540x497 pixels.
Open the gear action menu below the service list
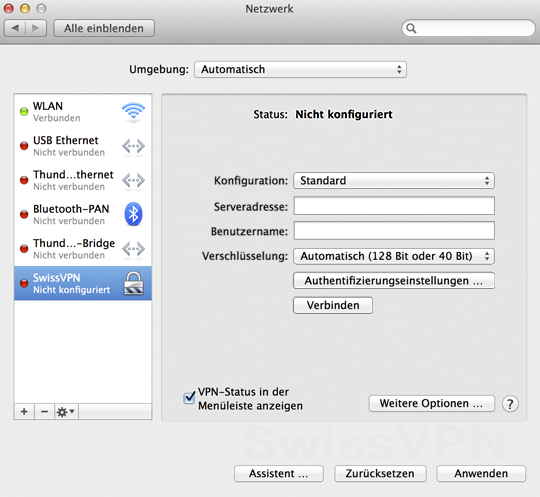[66, 411]
